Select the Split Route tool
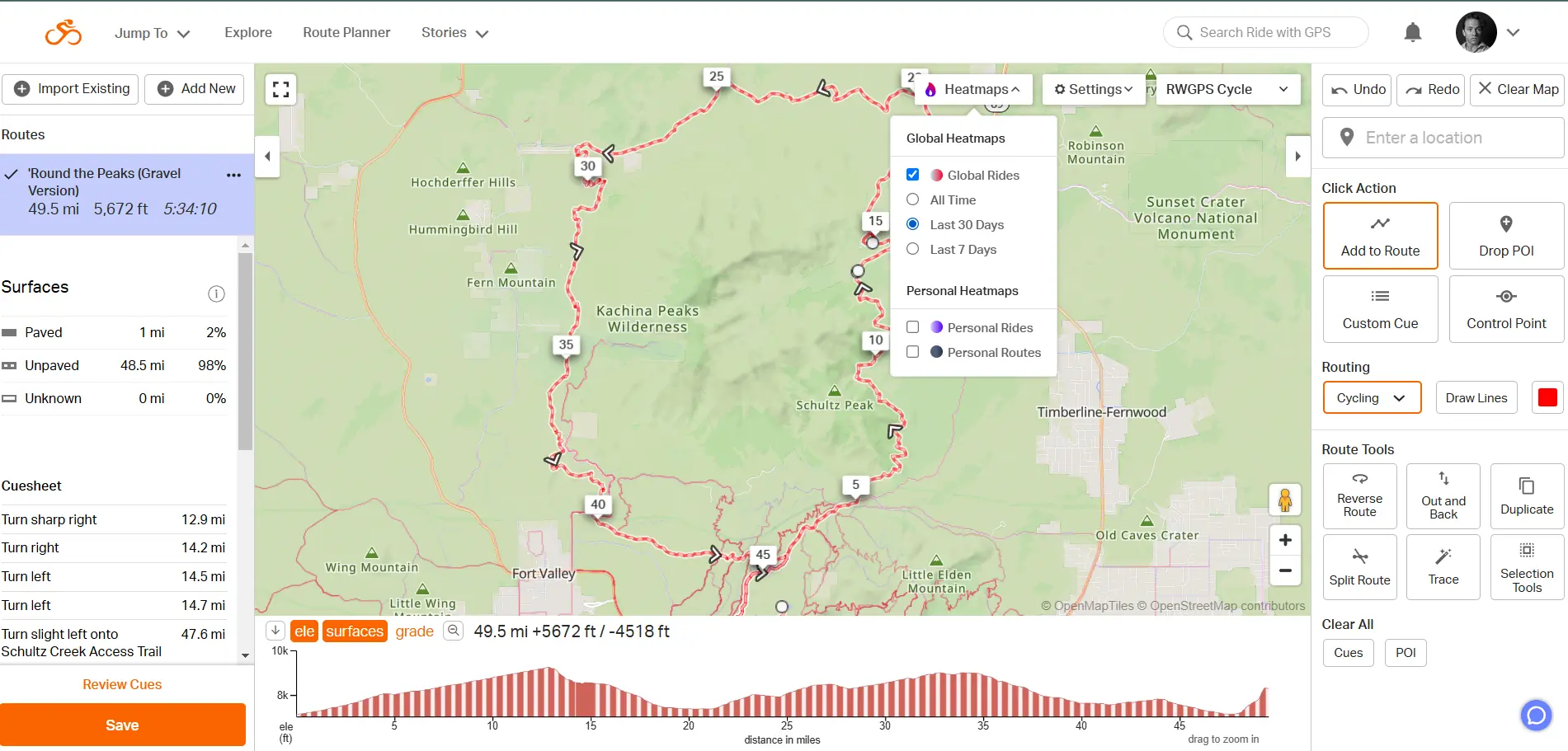The width and height of the screenshot is (1568, 751). (x=1359, y=567)
